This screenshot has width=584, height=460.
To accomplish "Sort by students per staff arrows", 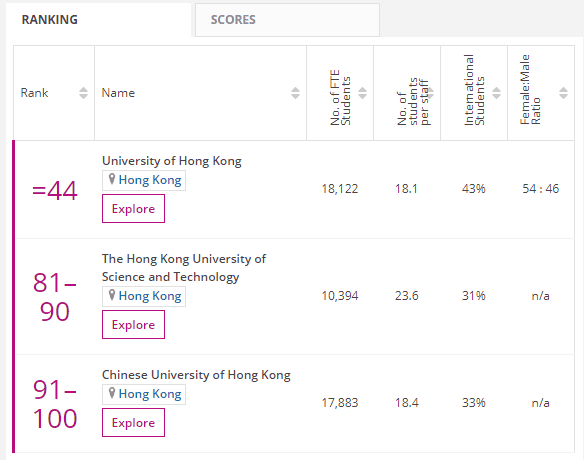I will point(430,93).
